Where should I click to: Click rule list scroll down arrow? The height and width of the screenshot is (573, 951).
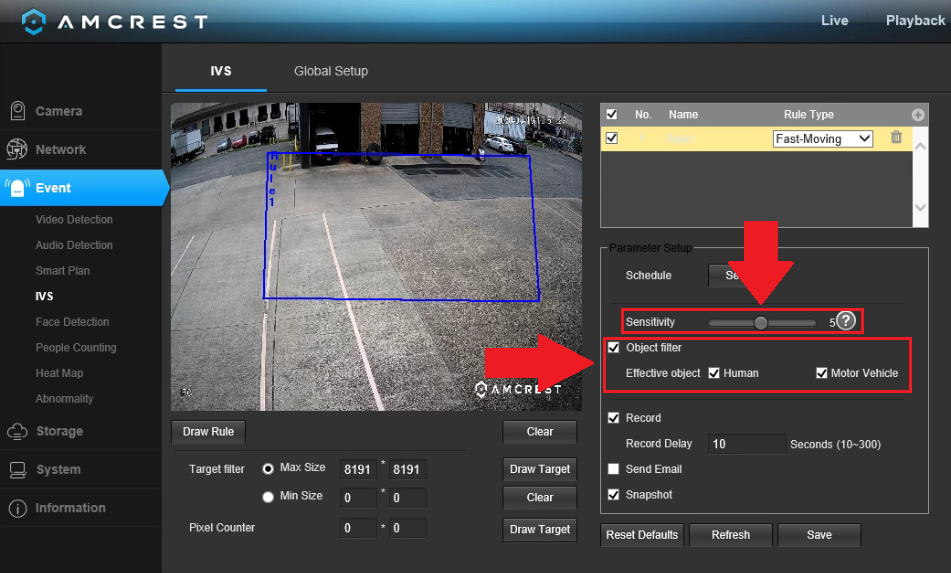tap(920, 208)
